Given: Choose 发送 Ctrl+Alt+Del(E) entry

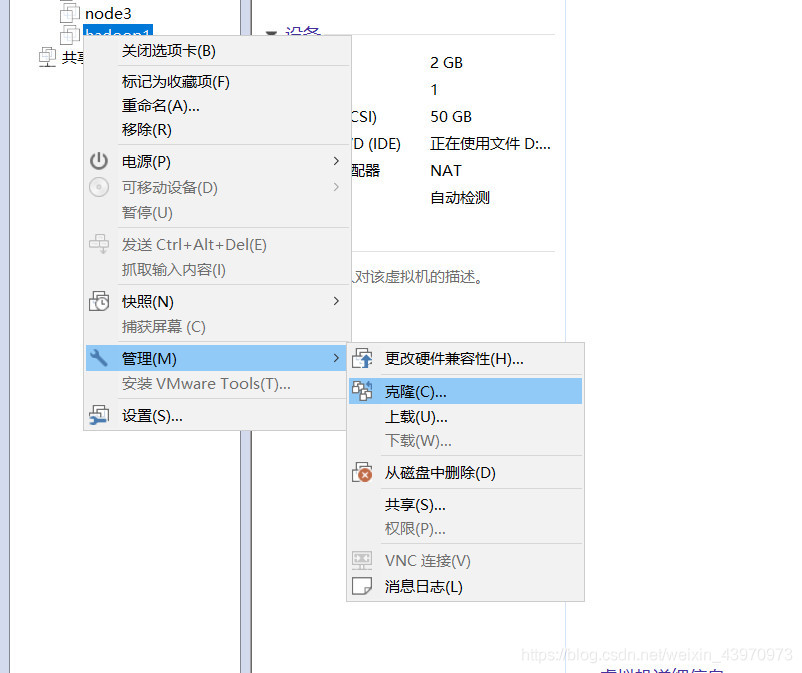Looking at the screenshot, I should (218, 244).
